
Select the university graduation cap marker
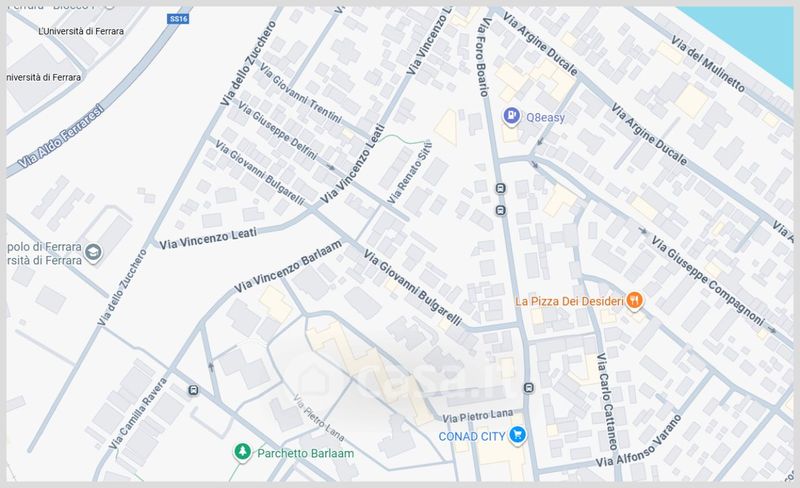93,253
